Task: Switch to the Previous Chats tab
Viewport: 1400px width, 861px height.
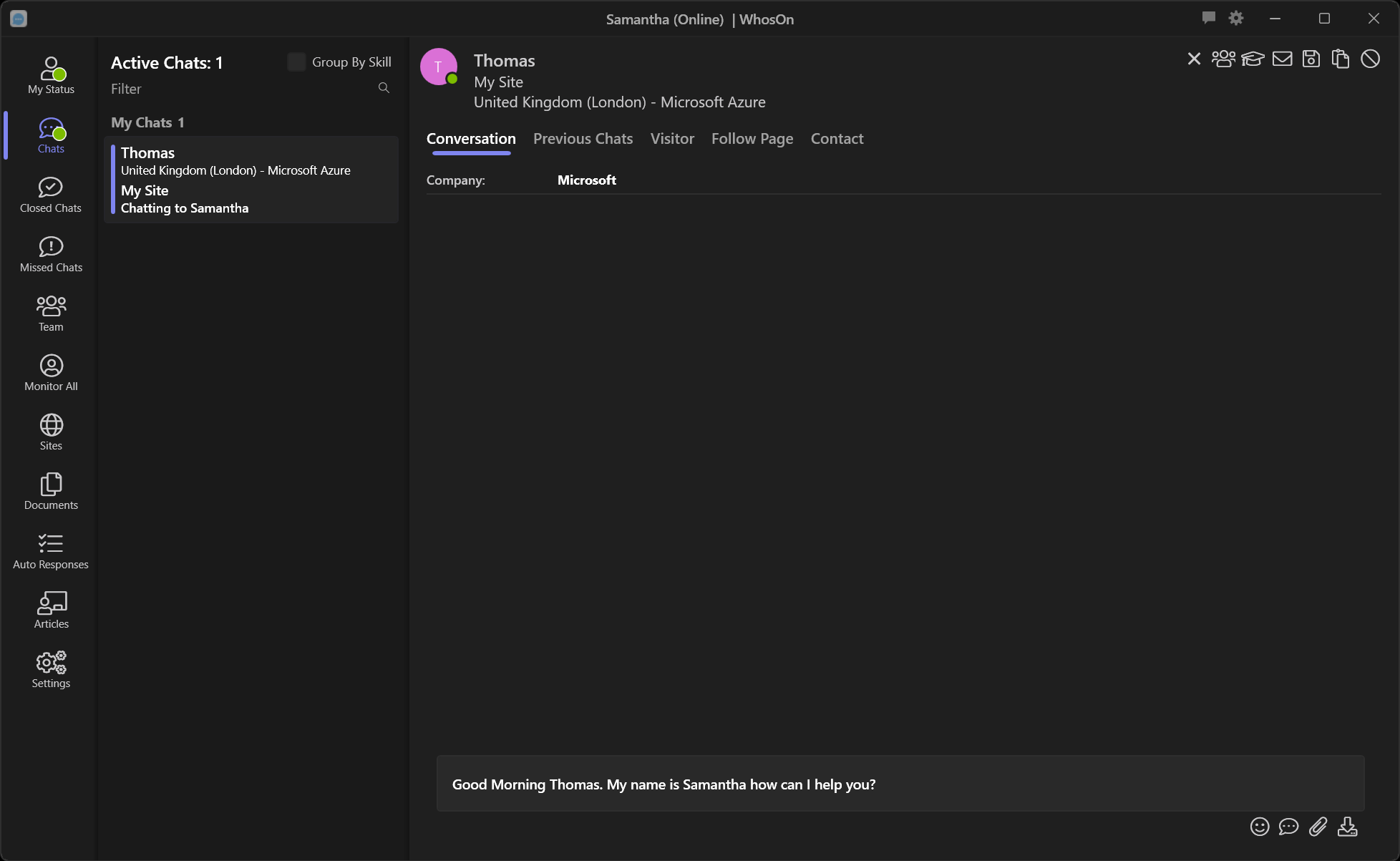Action: tap(583, 138)
